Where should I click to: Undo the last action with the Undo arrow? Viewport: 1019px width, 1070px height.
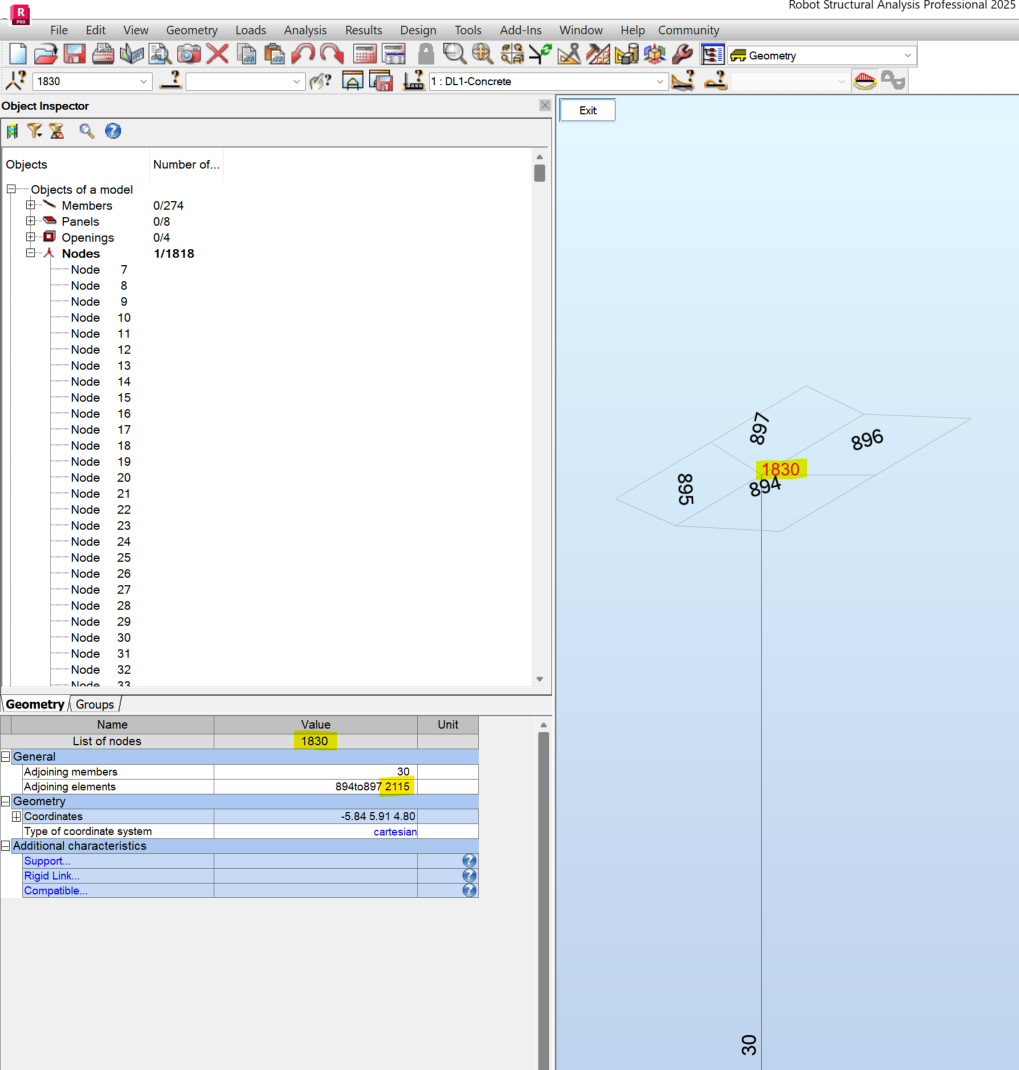(x=301, y=55)
